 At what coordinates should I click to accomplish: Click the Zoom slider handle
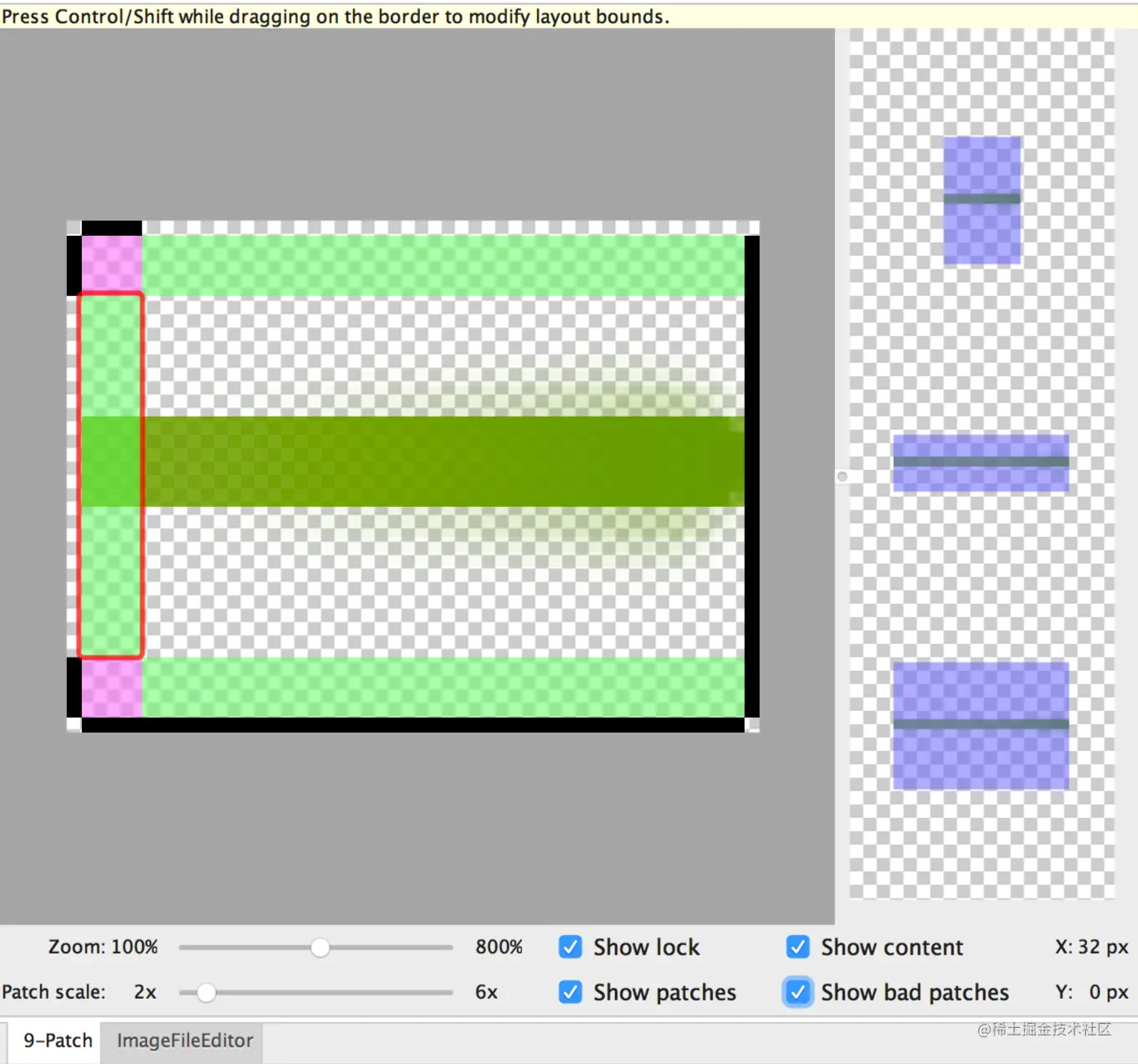point(320,948)
